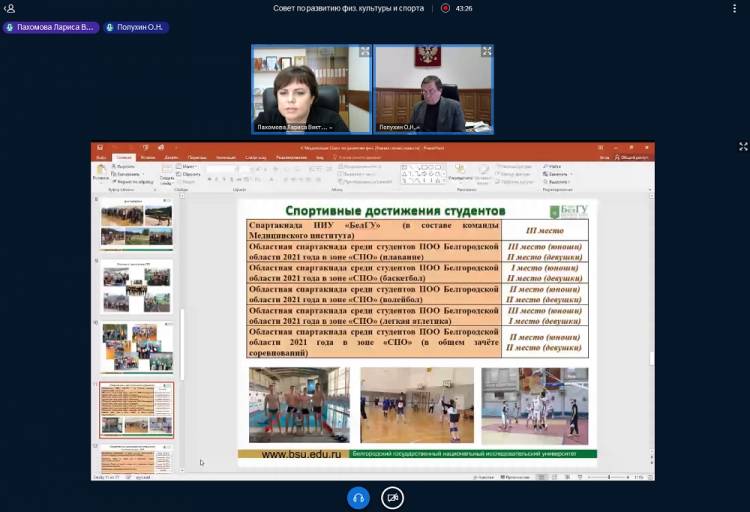Maximize the shared presentation view
Image resolution: width=750 pixels, height=512 pixels.
742,147
